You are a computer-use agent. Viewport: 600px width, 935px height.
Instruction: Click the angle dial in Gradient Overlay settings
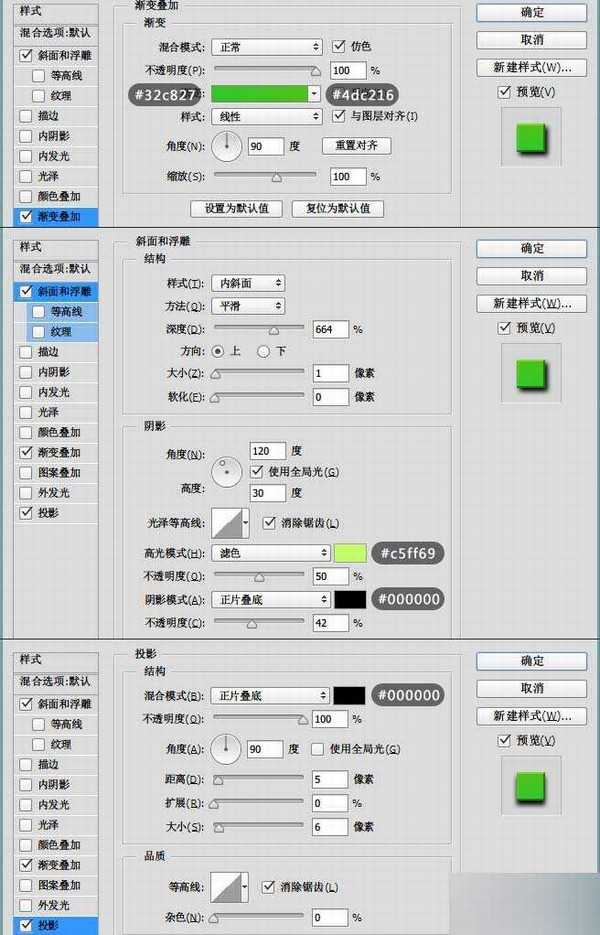point(227,147)
